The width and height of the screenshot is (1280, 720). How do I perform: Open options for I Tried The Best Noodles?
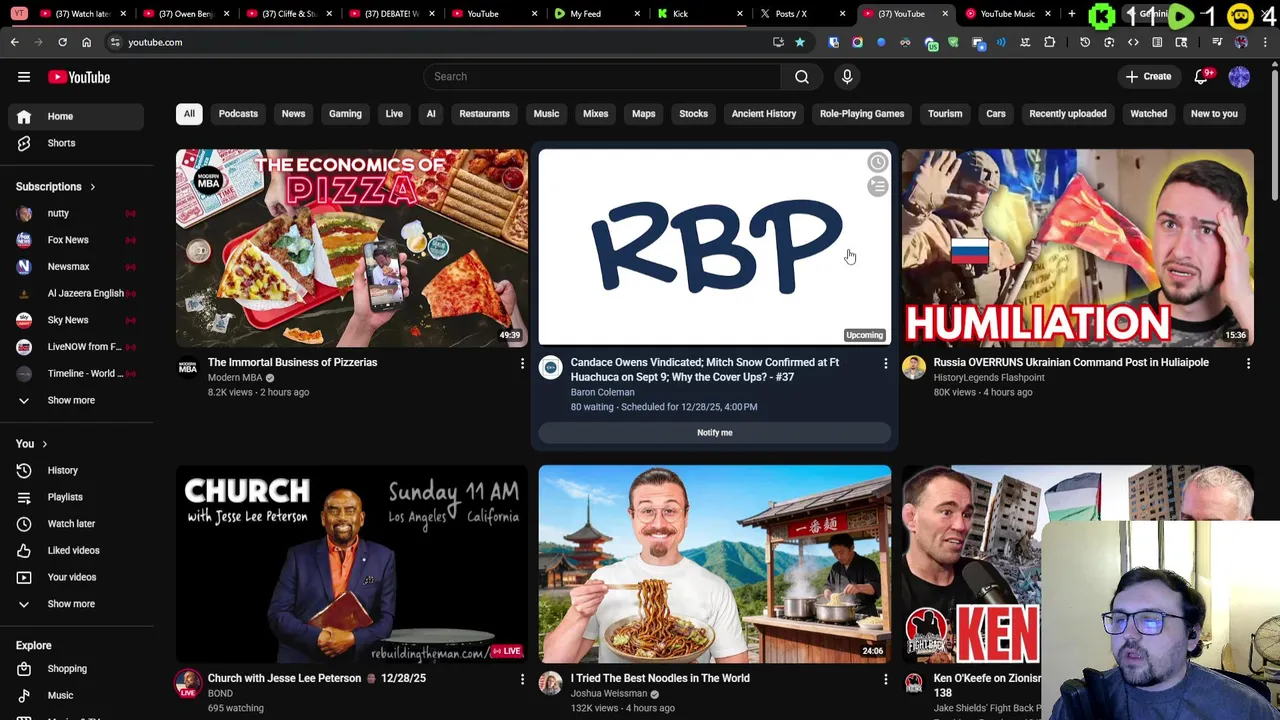coord(885,680)
